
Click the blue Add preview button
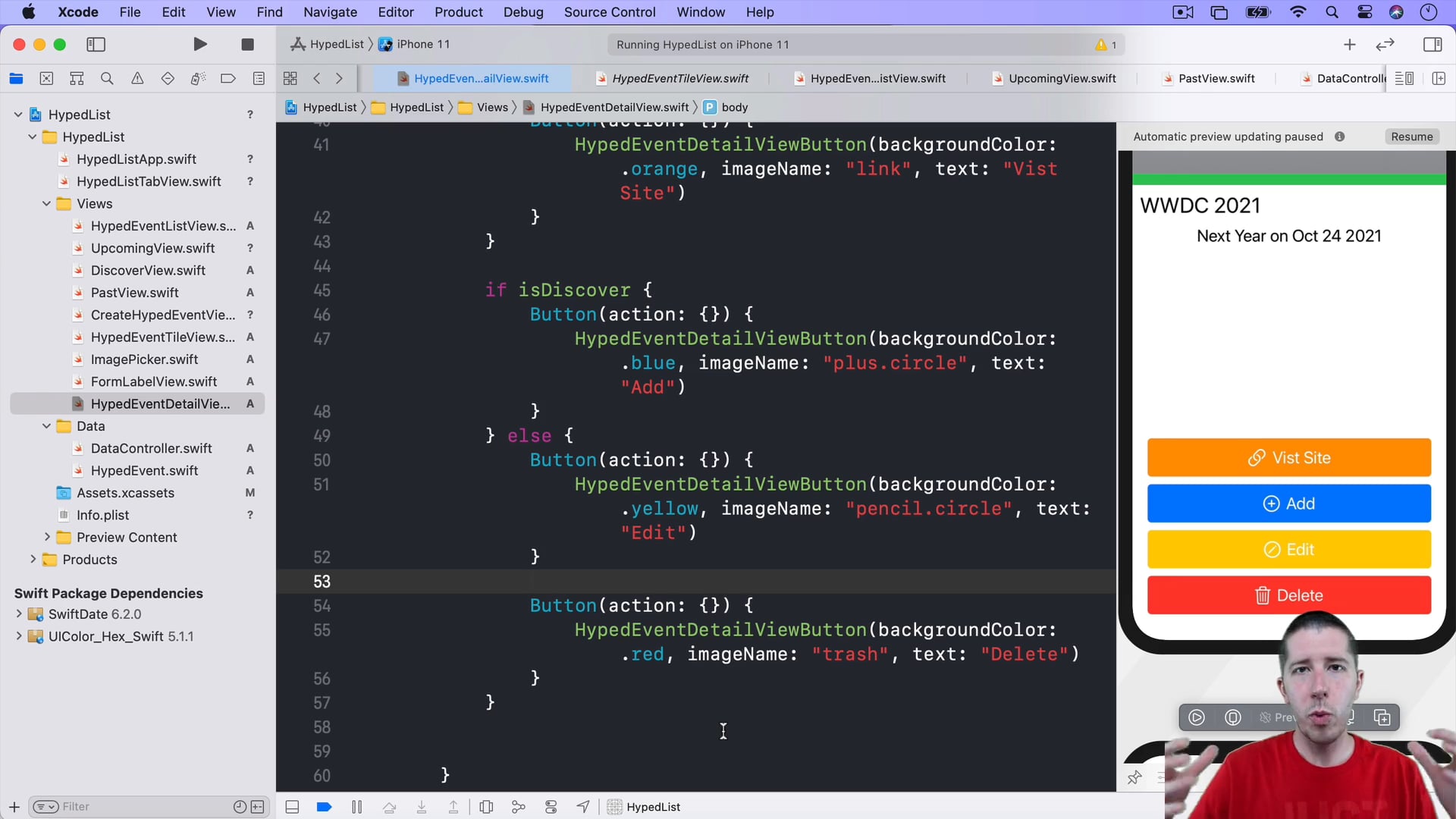[x=1288, y=504]
